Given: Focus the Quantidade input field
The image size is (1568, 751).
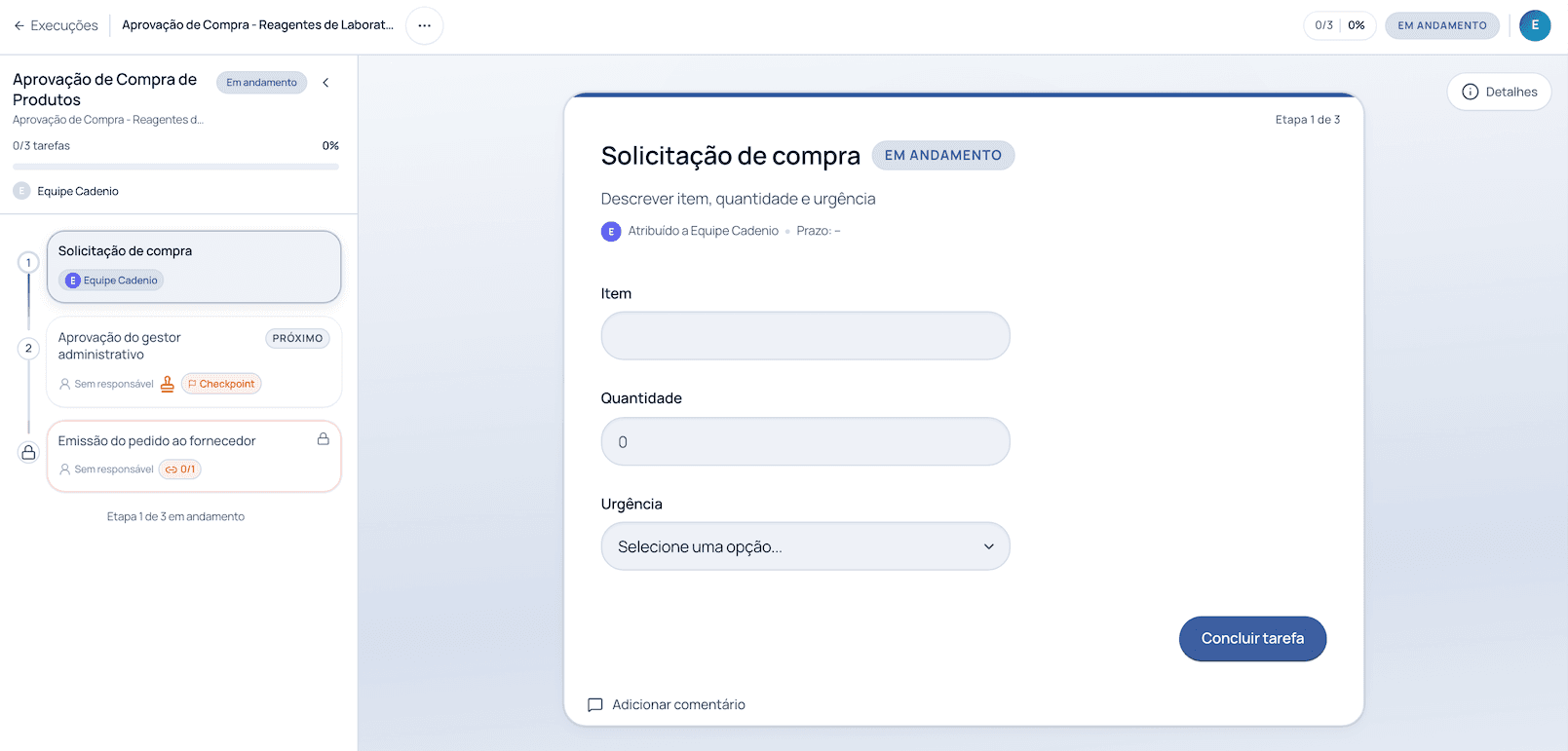Looking at the screenshot, I should tap(805, 441).
